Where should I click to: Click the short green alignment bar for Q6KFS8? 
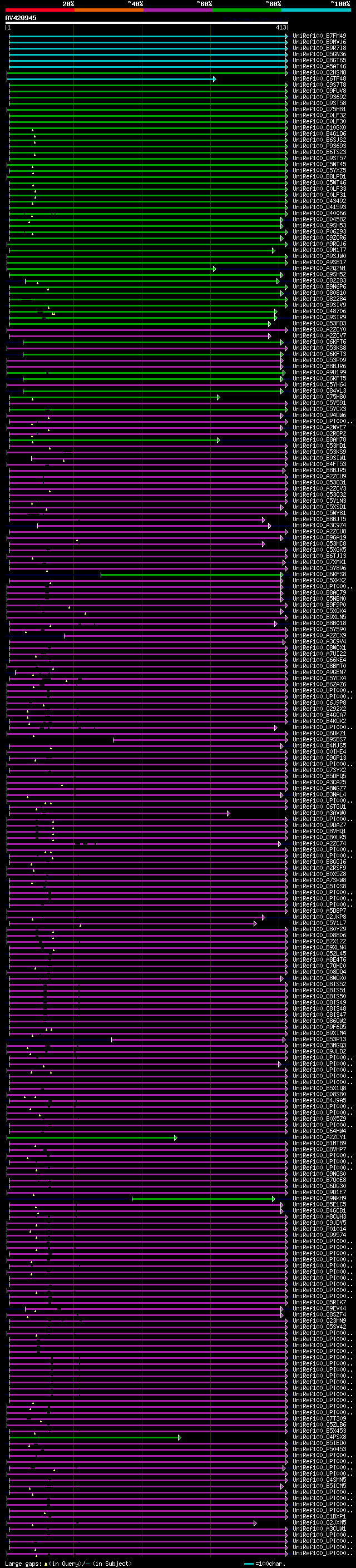tap(192, 574)
